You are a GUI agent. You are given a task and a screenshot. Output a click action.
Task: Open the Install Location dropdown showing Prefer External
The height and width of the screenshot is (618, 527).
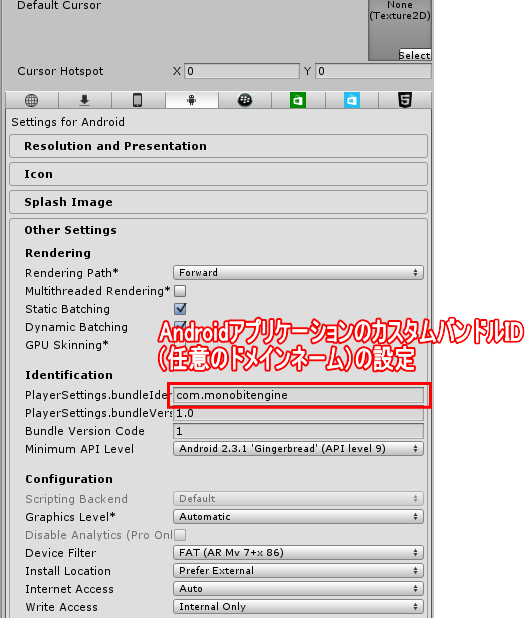click(298, 571)
